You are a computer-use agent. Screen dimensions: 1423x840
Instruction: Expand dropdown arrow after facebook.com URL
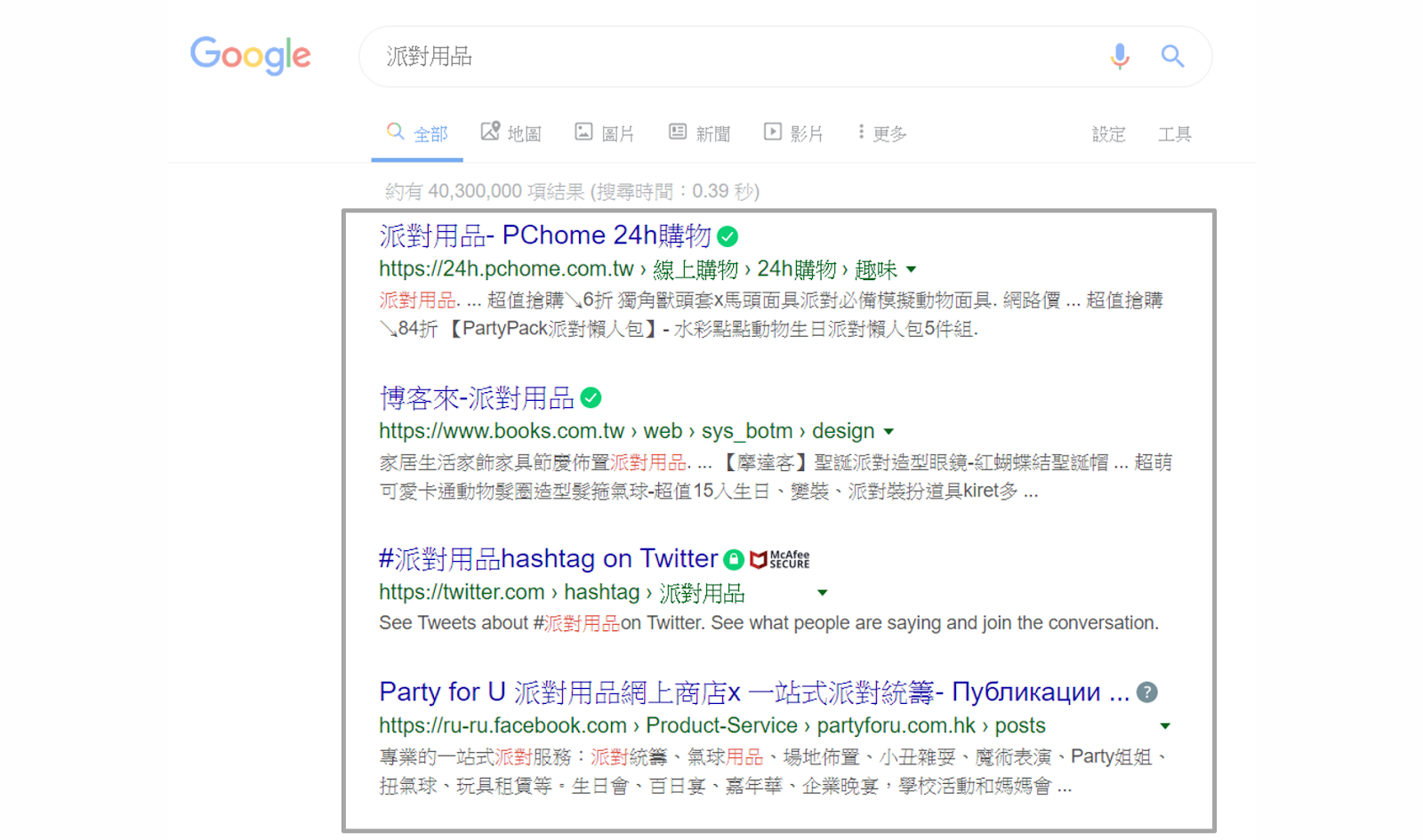coord(1165,726)
